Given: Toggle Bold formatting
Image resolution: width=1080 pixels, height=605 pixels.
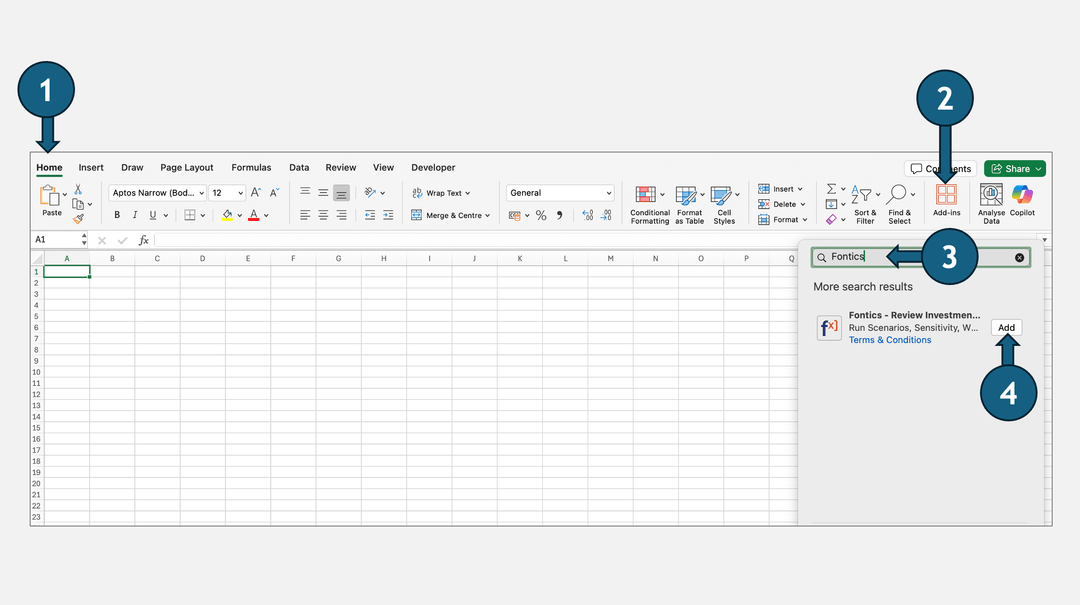Looking at the screenshot, I should [117, 215].
